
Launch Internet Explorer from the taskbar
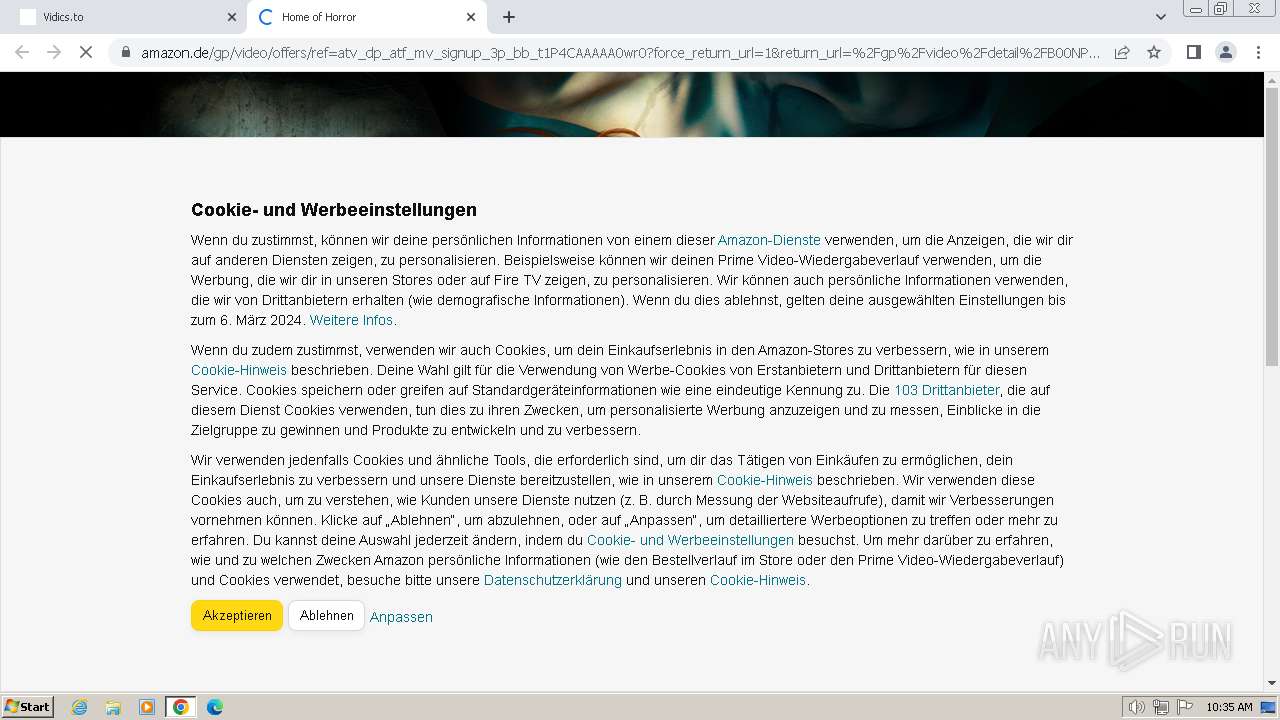pyautogui.click(x=79, y=707)
